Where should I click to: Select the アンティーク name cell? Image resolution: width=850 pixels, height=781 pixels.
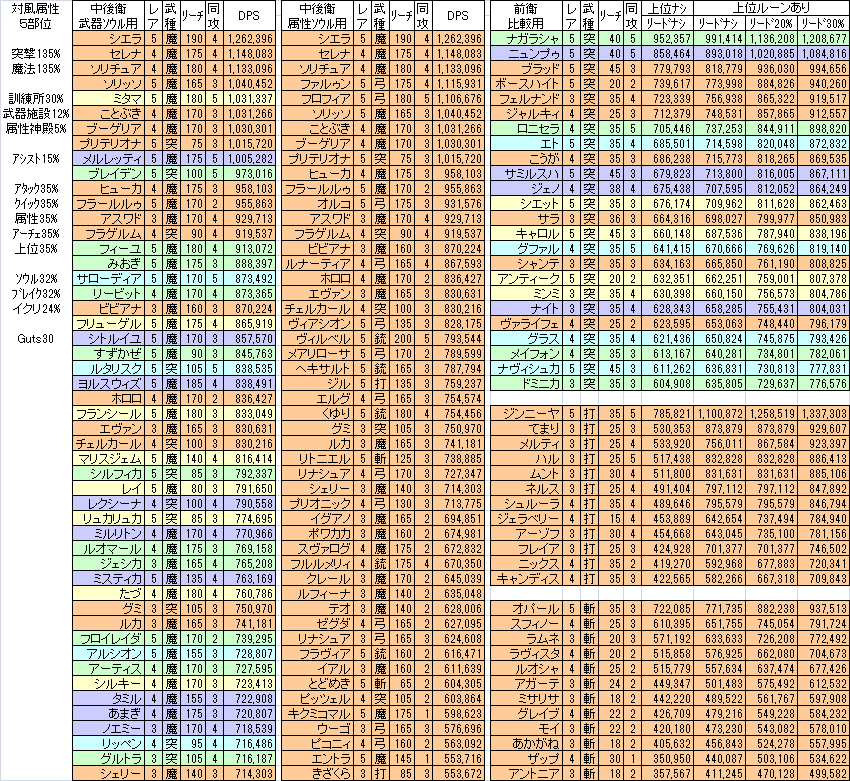526,279
